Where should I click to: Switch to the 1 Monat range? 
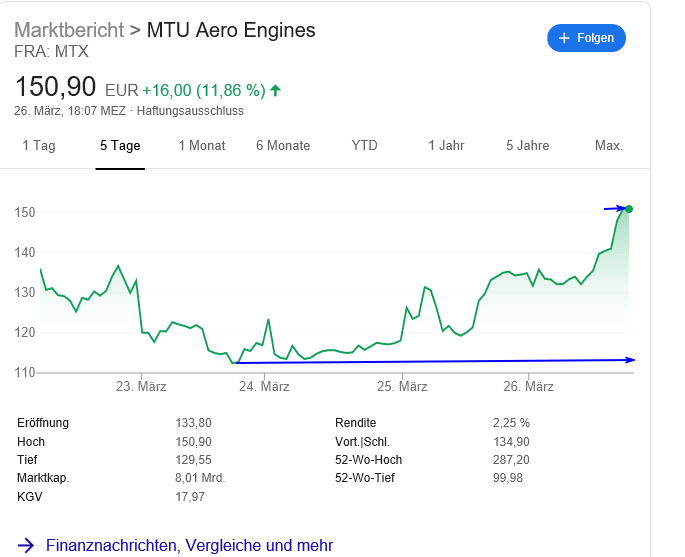[202, 146]
